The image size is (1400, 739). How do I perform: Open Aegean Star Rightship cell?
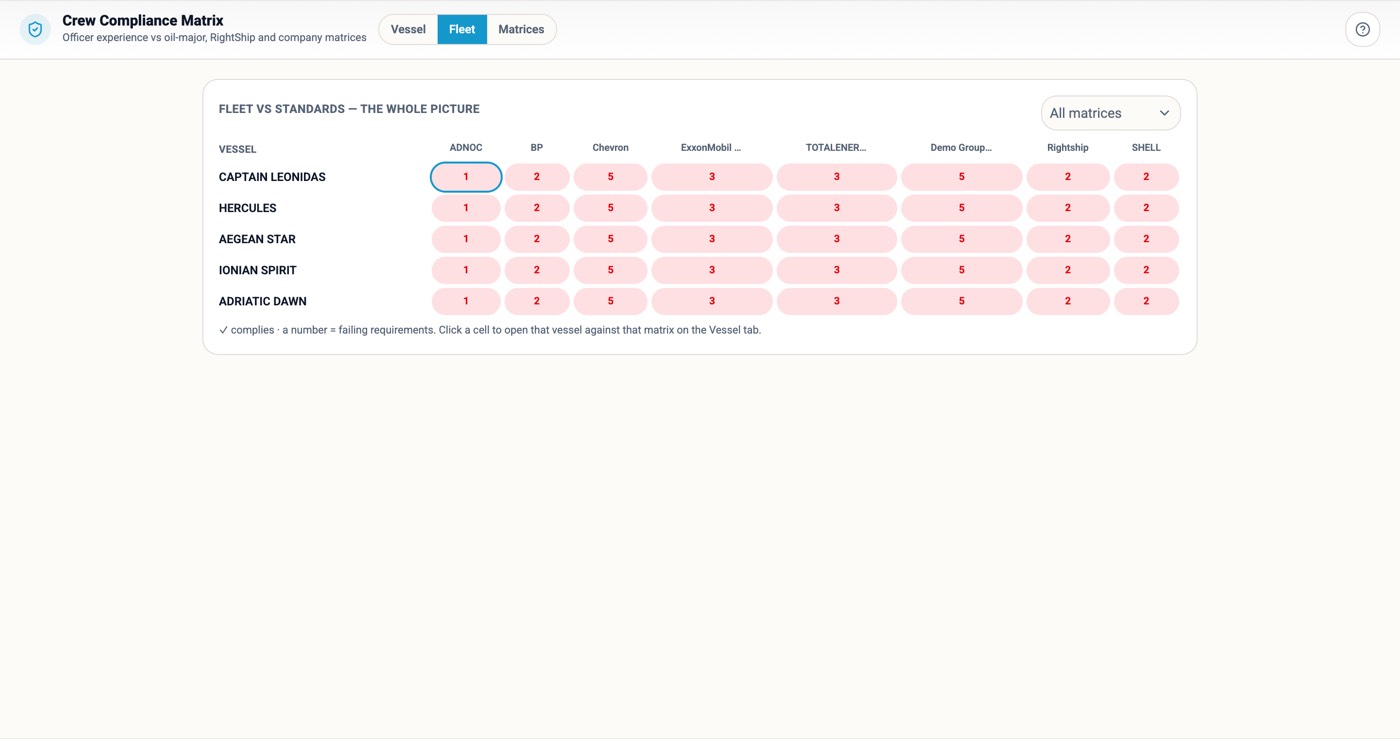pos(1068,239)
